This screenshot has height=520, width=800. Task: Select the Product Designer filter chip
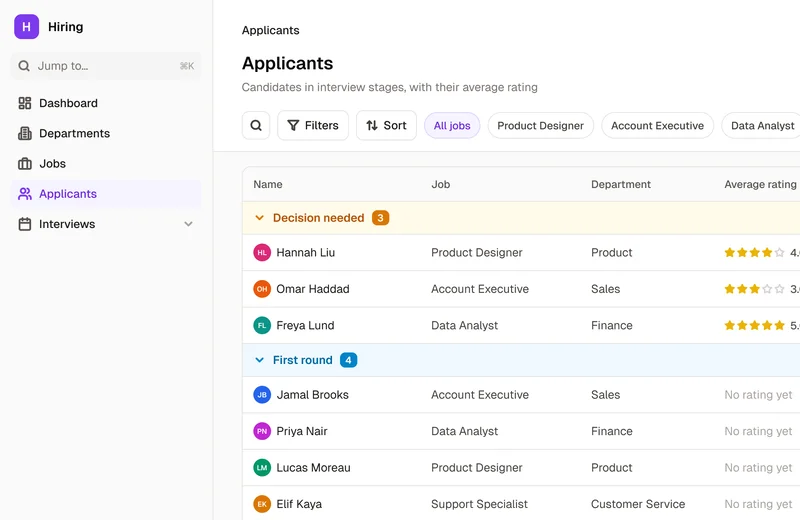click(540, 126)
